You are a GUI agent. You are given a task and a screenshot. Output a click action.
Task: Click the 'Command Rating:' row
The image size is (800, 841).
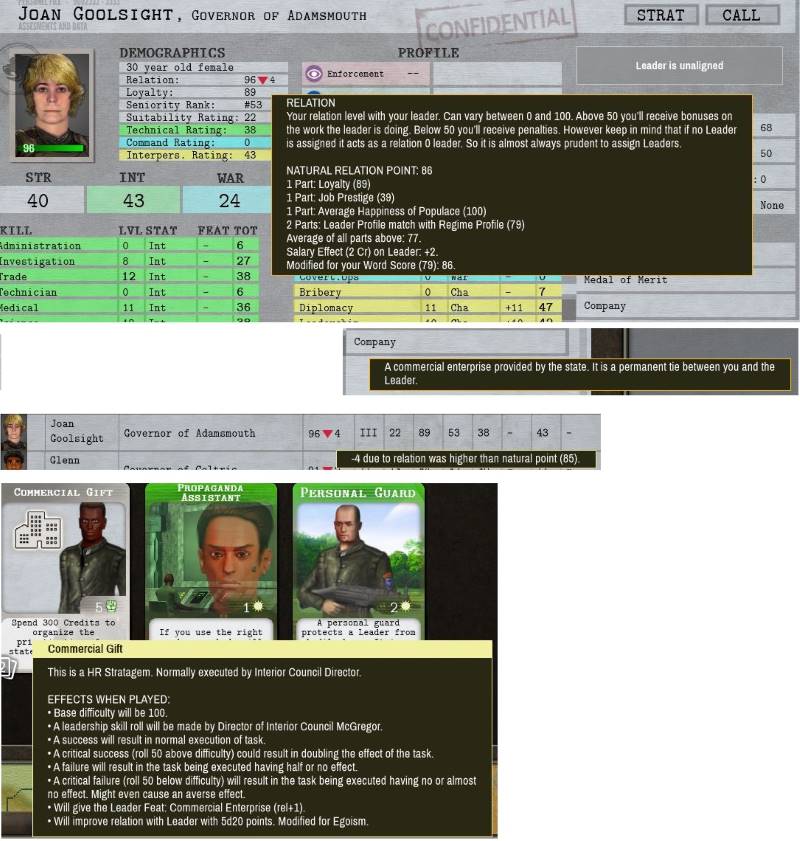pyautogui.click(x=195, y=143)
